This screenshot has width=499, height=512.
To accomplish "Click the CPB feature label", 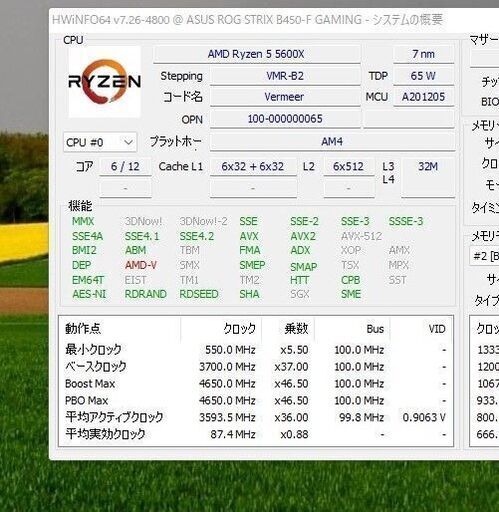I will click(351, 280).
